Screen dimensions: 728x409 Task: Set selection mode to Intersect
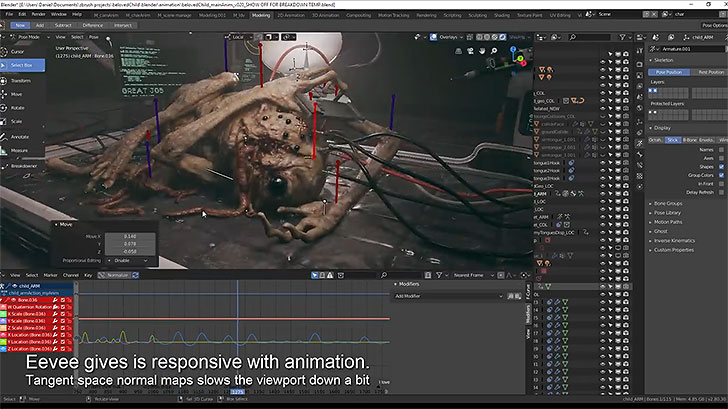point(123,26)
